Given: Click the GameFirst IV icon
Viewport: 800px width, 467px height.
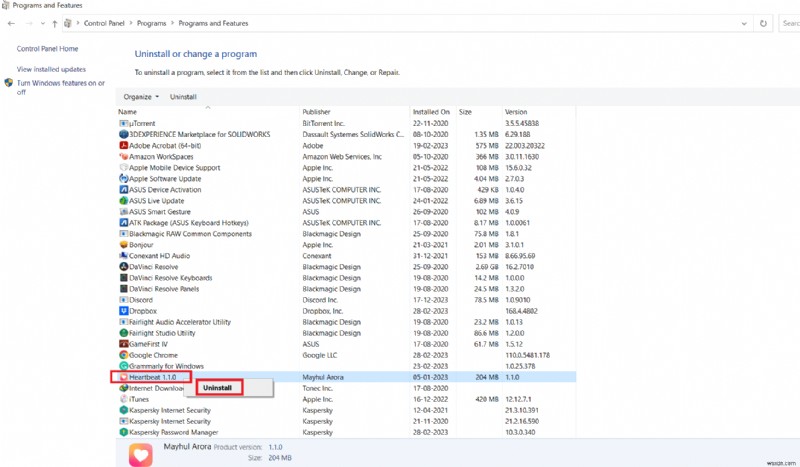Looking at the screenshot, I should [x=123, y=344].
